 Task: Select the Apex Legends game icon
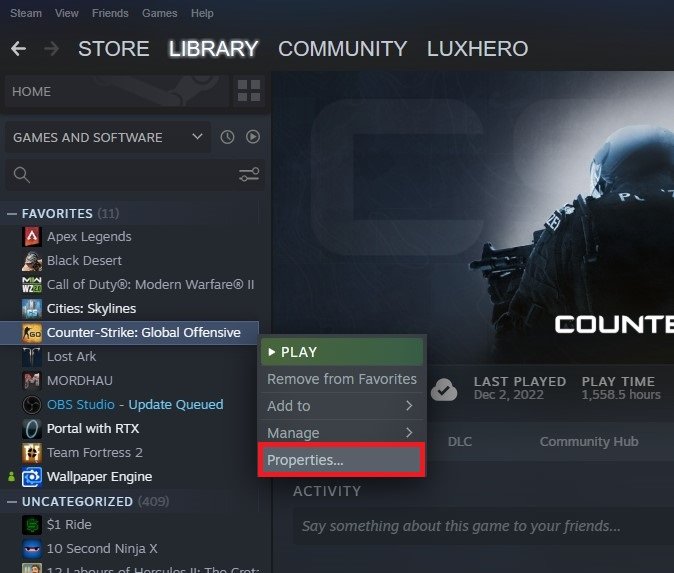click(32, 237)
